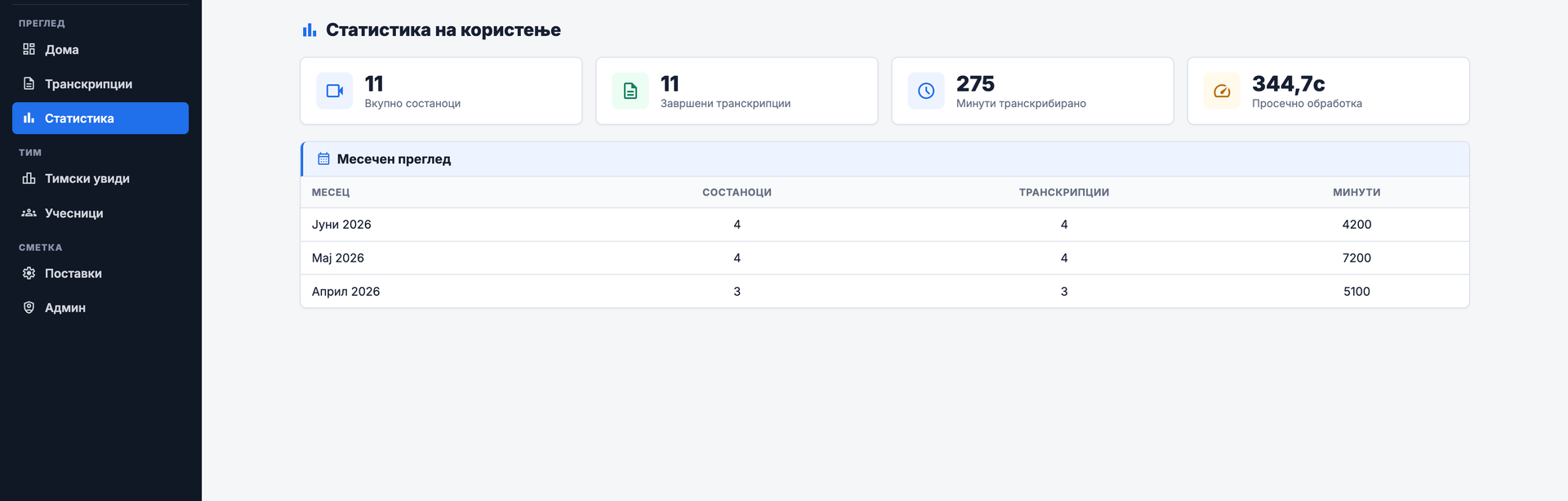Click the green document icon for Завршени транскрипции

(630, 91)
